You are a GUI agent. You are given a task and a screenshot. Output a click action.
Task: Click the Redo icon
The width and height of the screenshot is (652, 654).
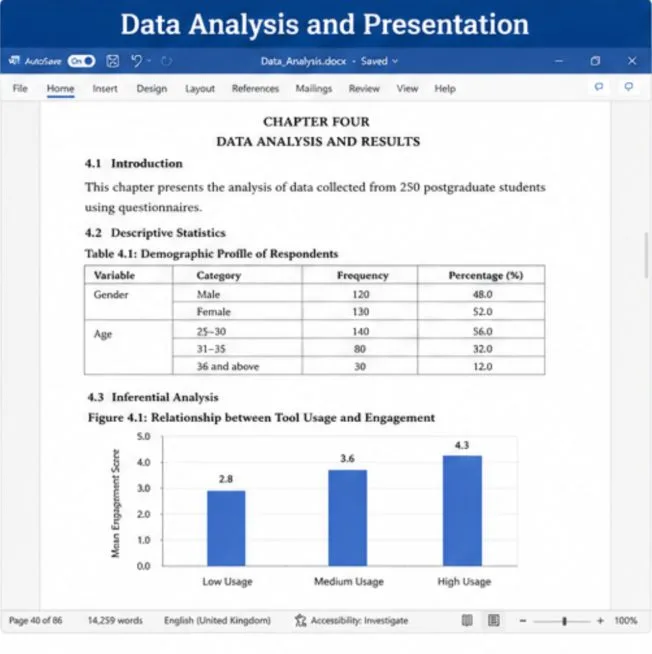click(166, 61)
